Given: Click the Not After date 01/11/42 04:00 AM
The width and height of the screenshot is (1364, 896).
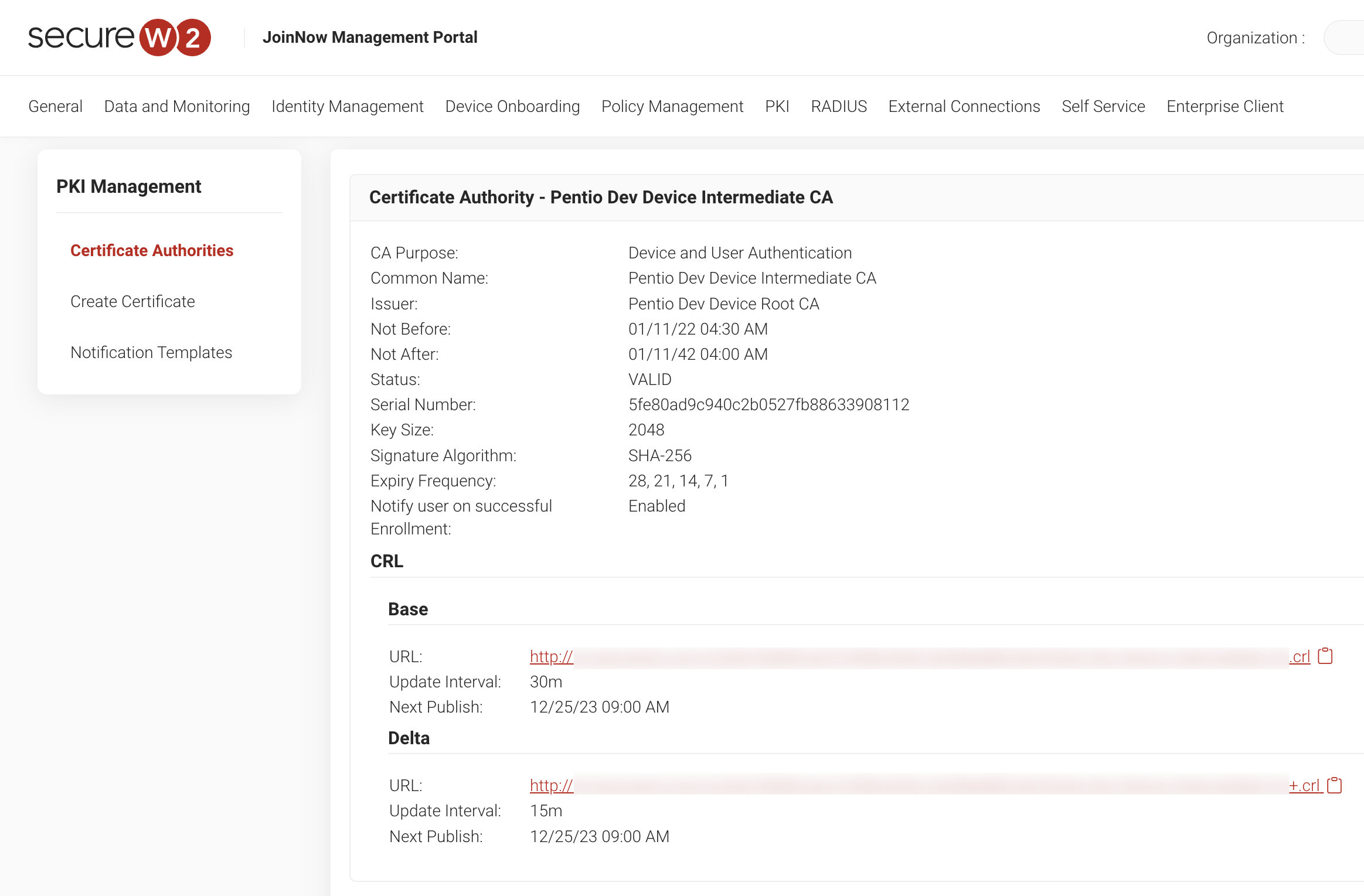Looking at the screenshot, I should pyautogui.click(x=698, y=354).
